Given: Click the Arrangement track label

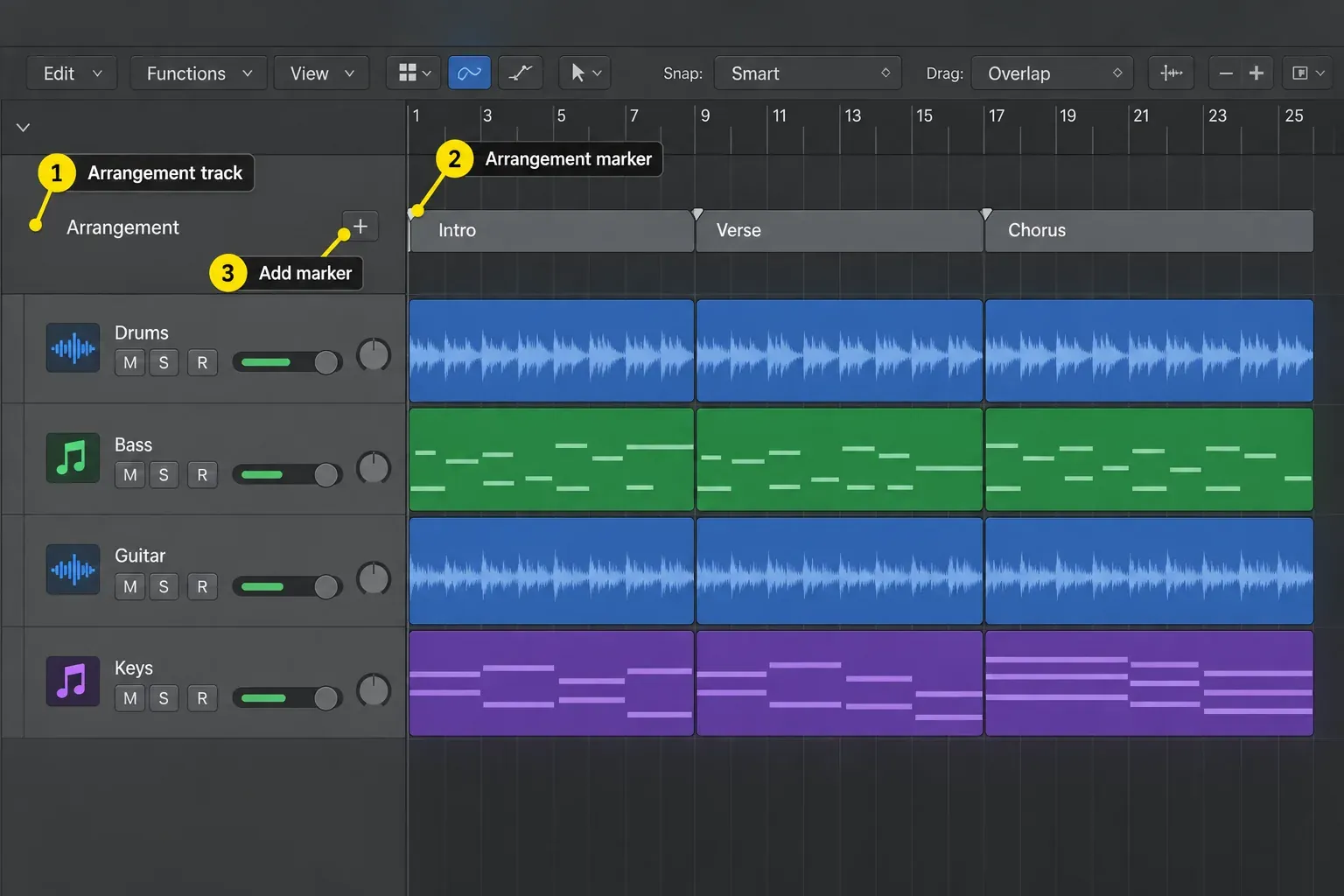Looking at the screenshot, I should [122, 227].
